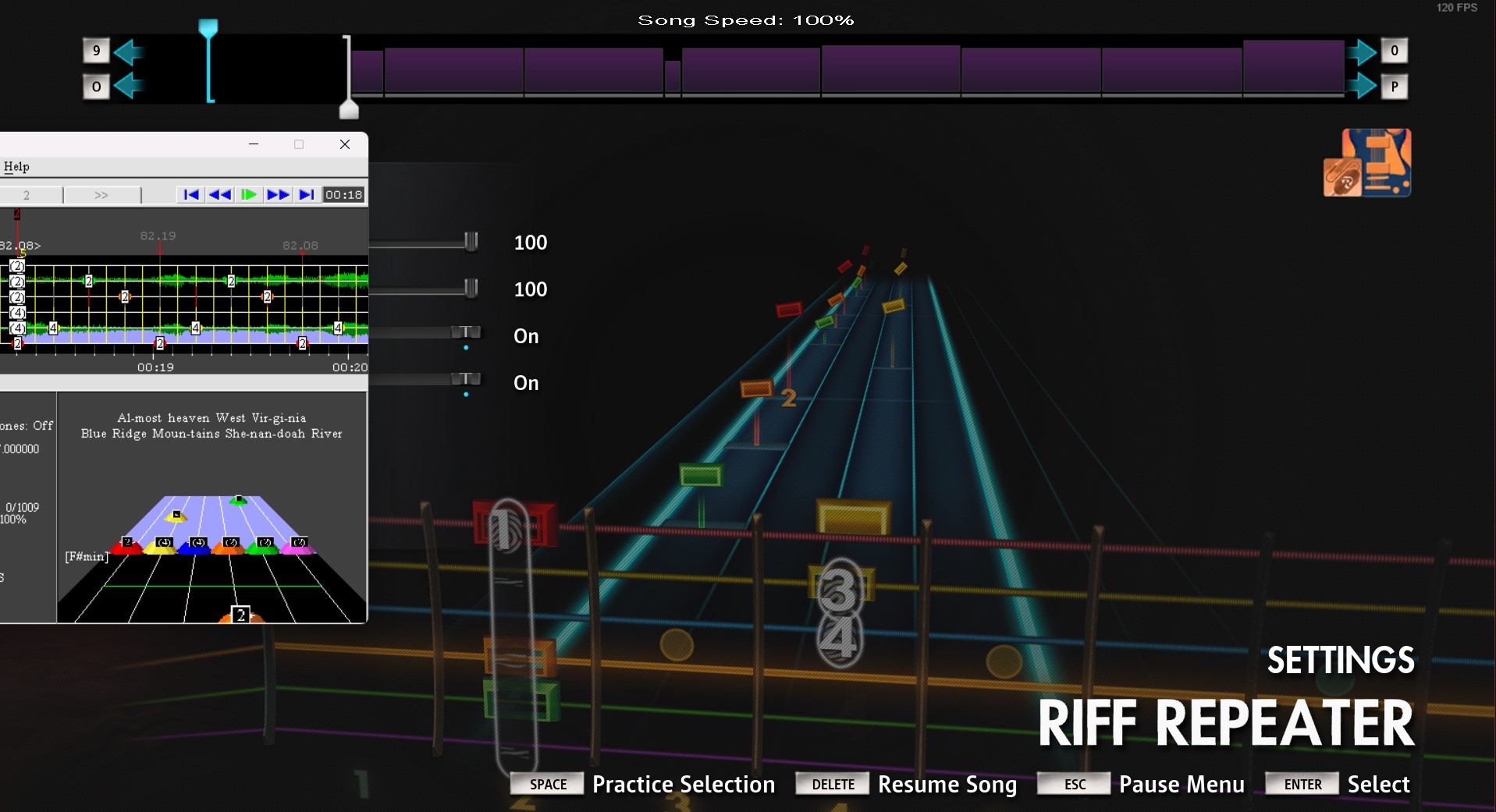
Task: Select the narrow low purple section mid-bar
Action: [x=673, y=78]
